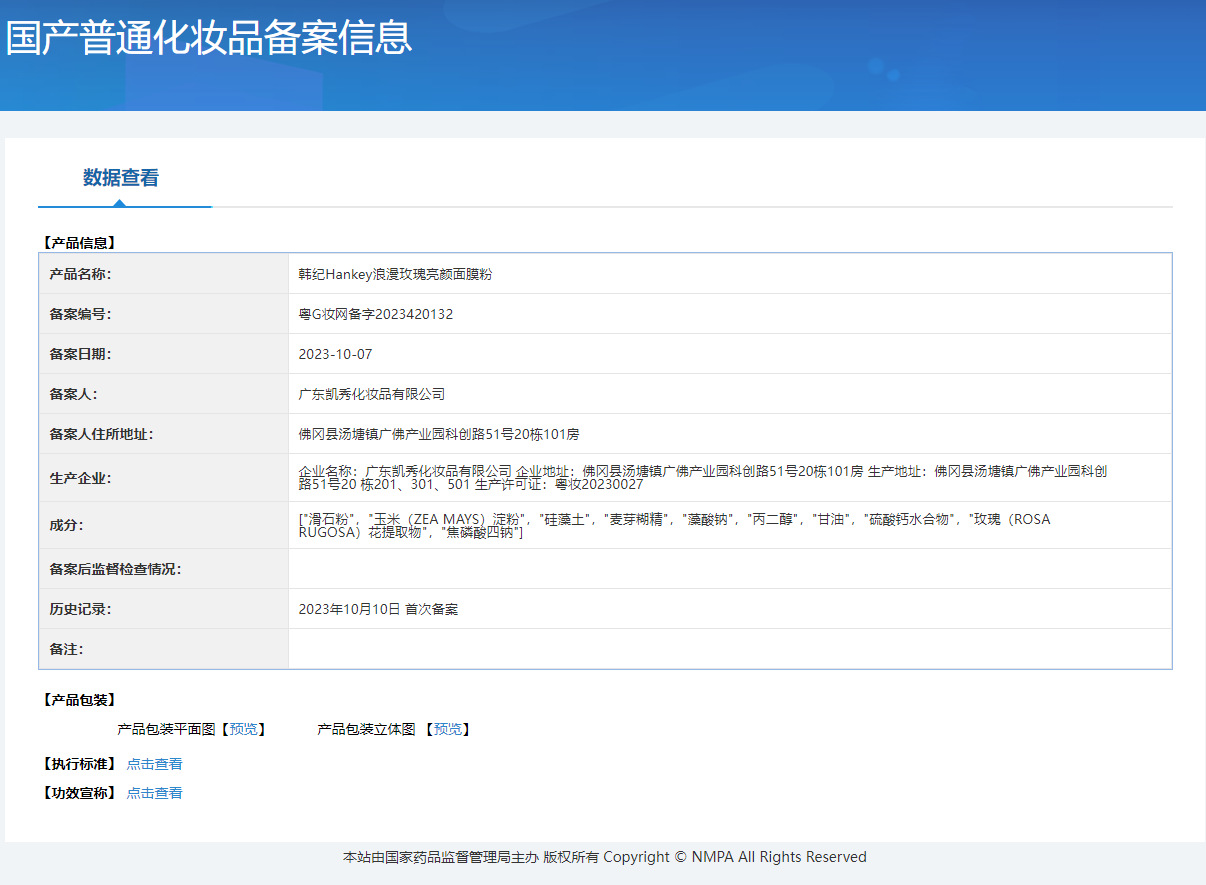Click the 【产品包装】 section heading
The width and height of the screenshot is (1206, 885).
click(79, 700)
